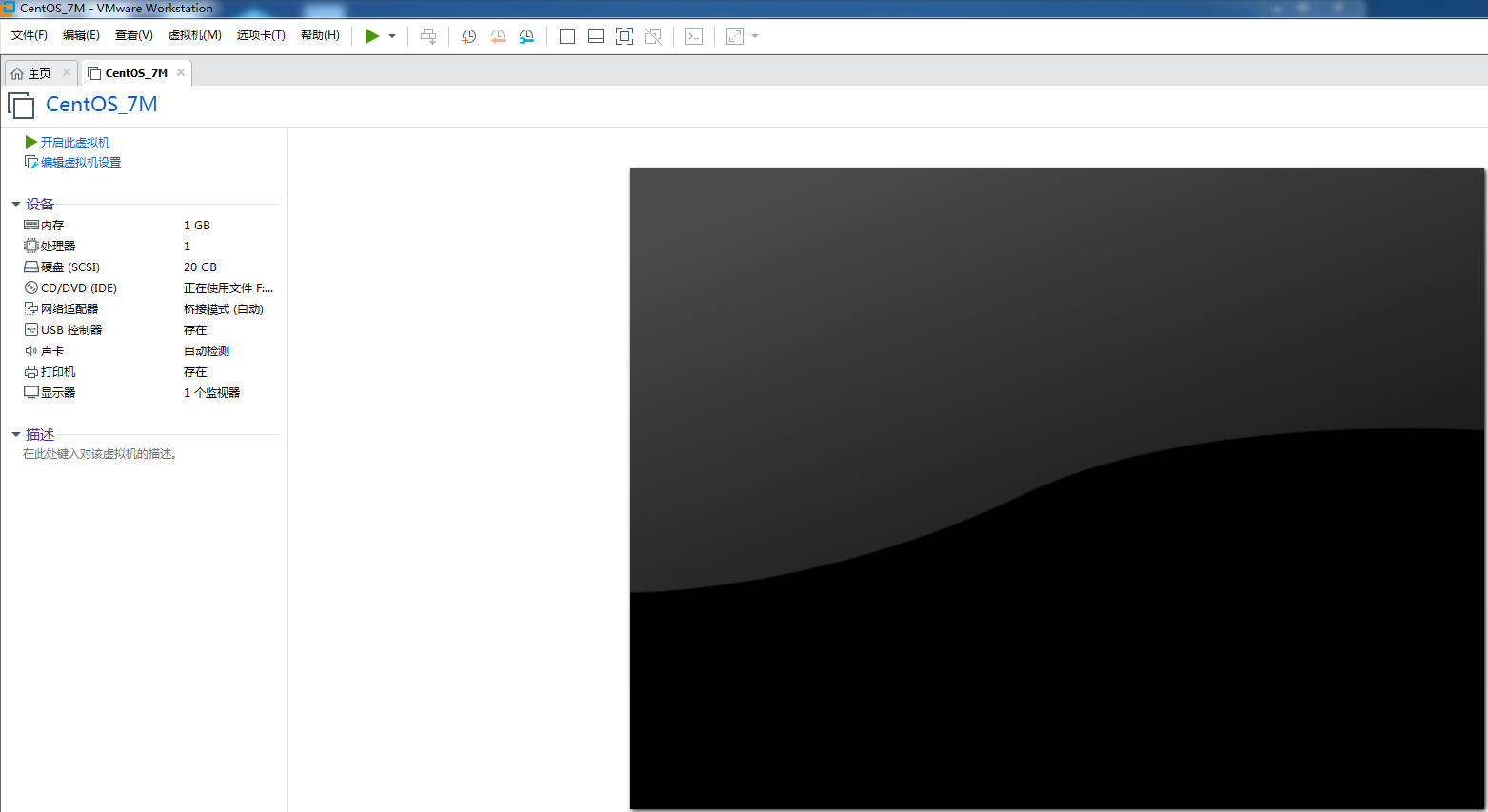
Task: Click the 正在使用文件 CD/DVD value
Action: click(228, 288)
